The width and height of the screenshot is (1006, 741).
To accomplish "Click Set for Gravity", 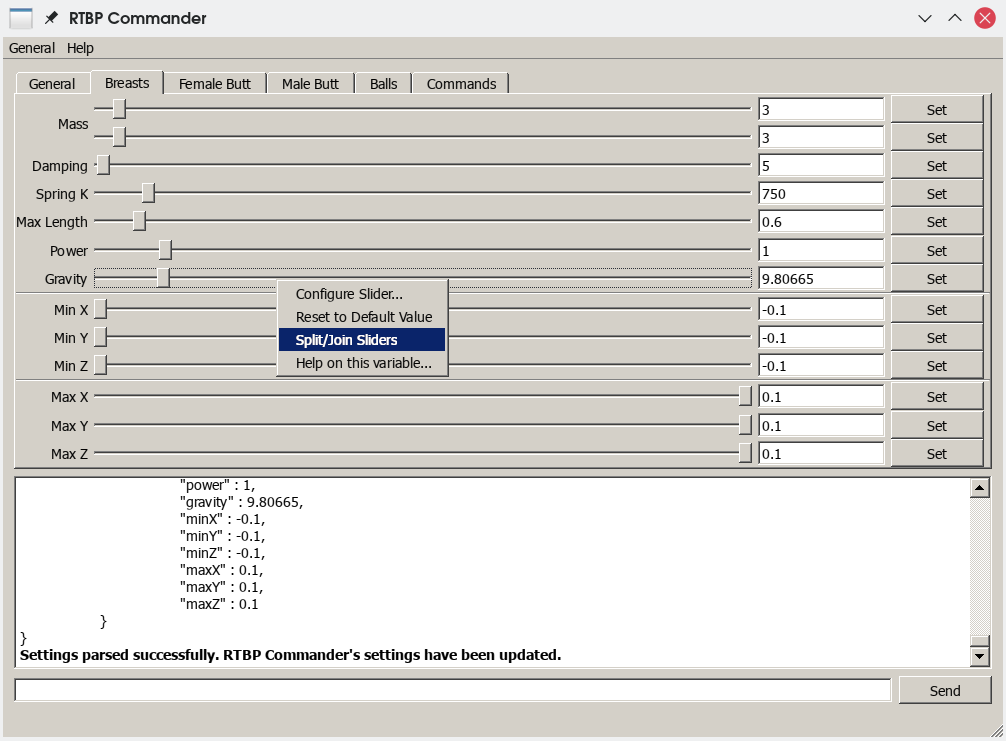I will pyautogui.click(x=937, y=279).
